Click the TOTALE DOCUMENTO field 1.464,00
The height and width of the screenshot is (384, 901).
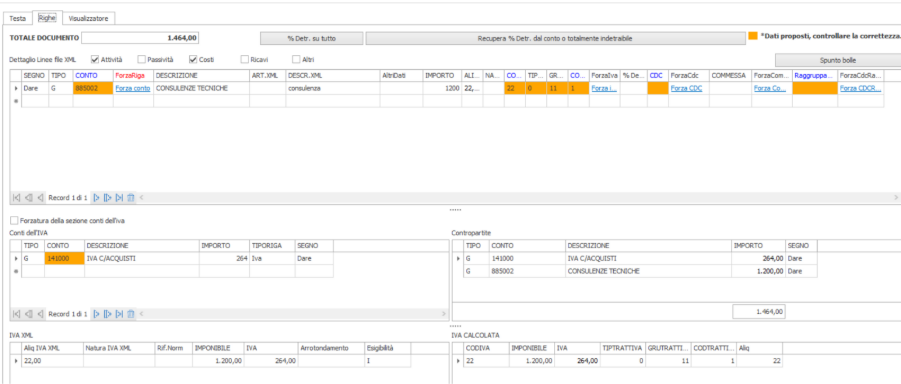point(141,38)
